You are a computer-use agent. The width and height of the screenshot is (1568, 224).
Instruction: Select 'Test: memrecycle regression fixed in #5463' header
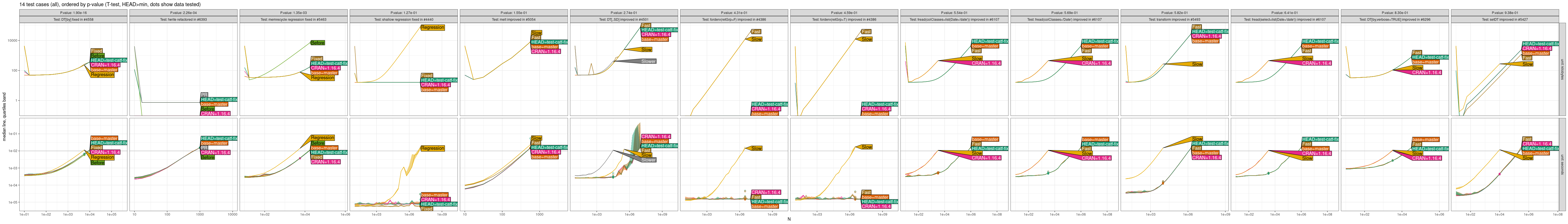(293, 20)
